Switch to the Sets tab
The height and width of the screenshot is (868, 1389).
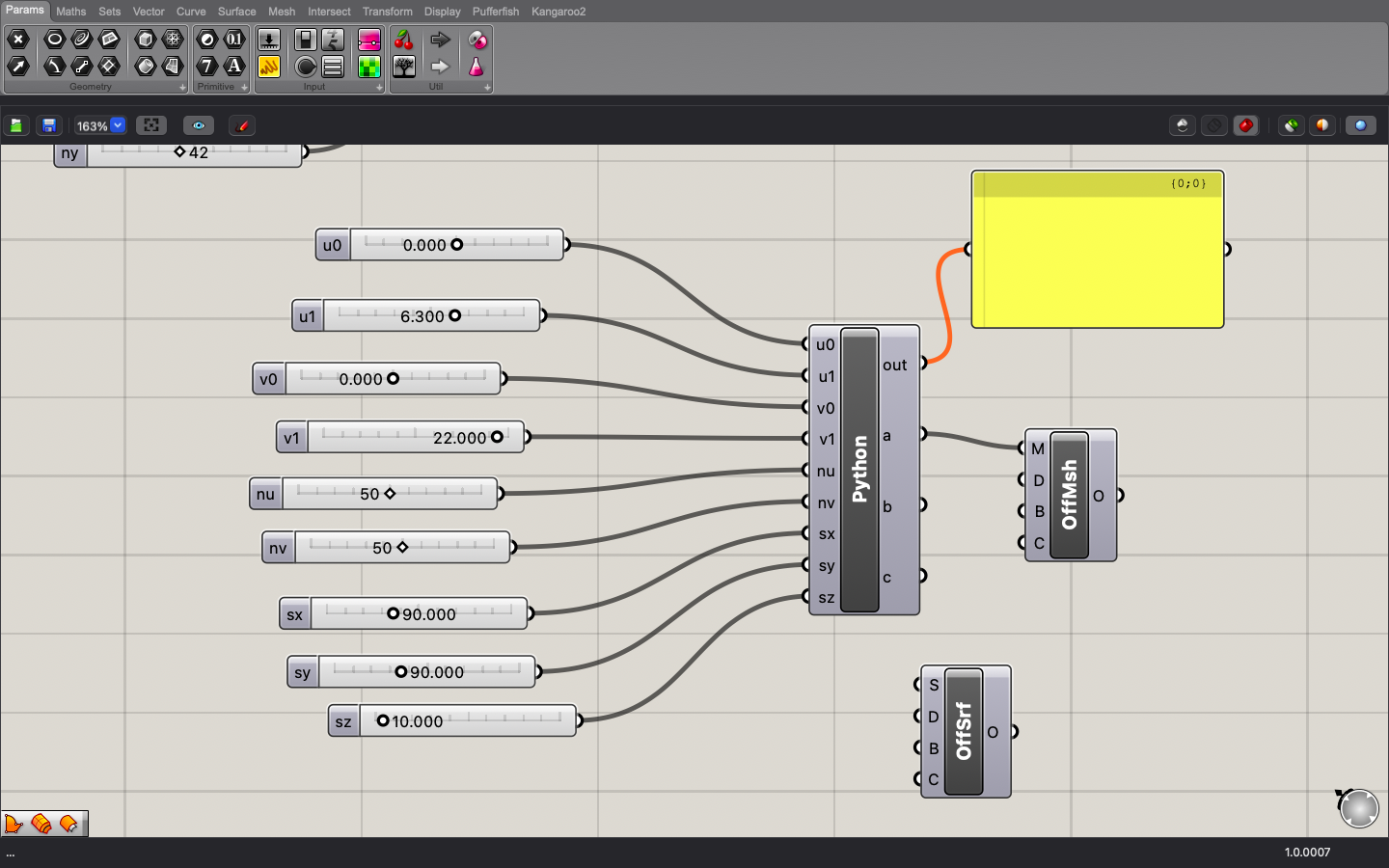pyautogui.click(x=110, y=12)
